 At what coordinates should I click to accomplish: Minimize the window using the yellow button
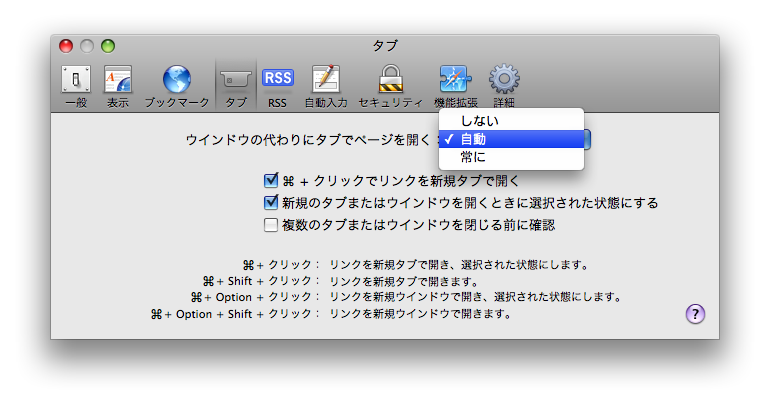[87, 46]
